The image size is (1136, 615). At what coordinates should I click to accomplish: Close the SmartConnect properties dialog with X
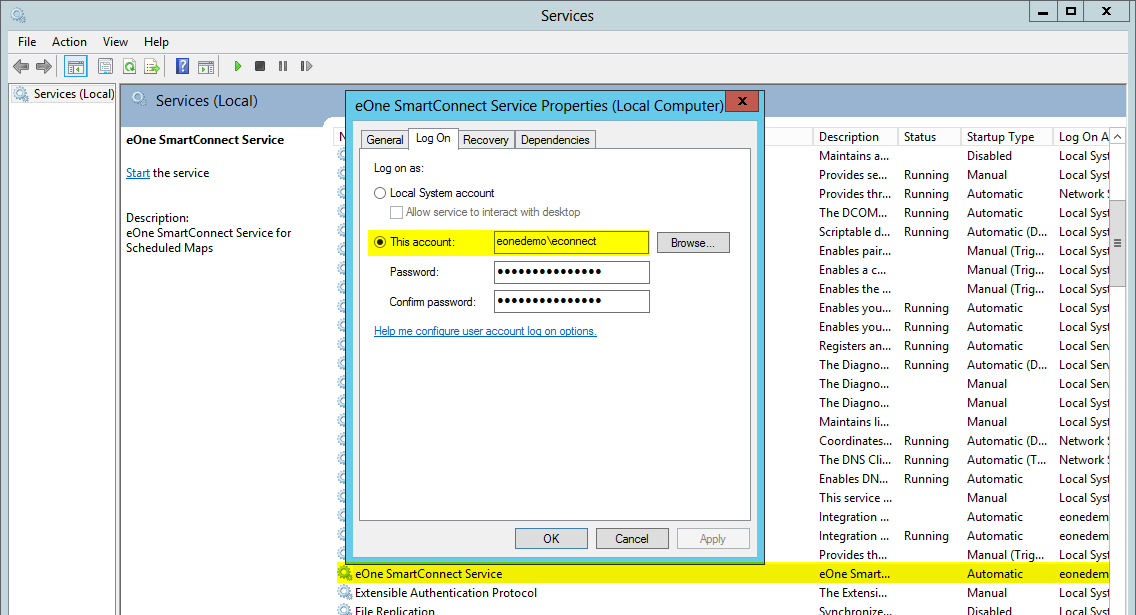pos(742,101)
